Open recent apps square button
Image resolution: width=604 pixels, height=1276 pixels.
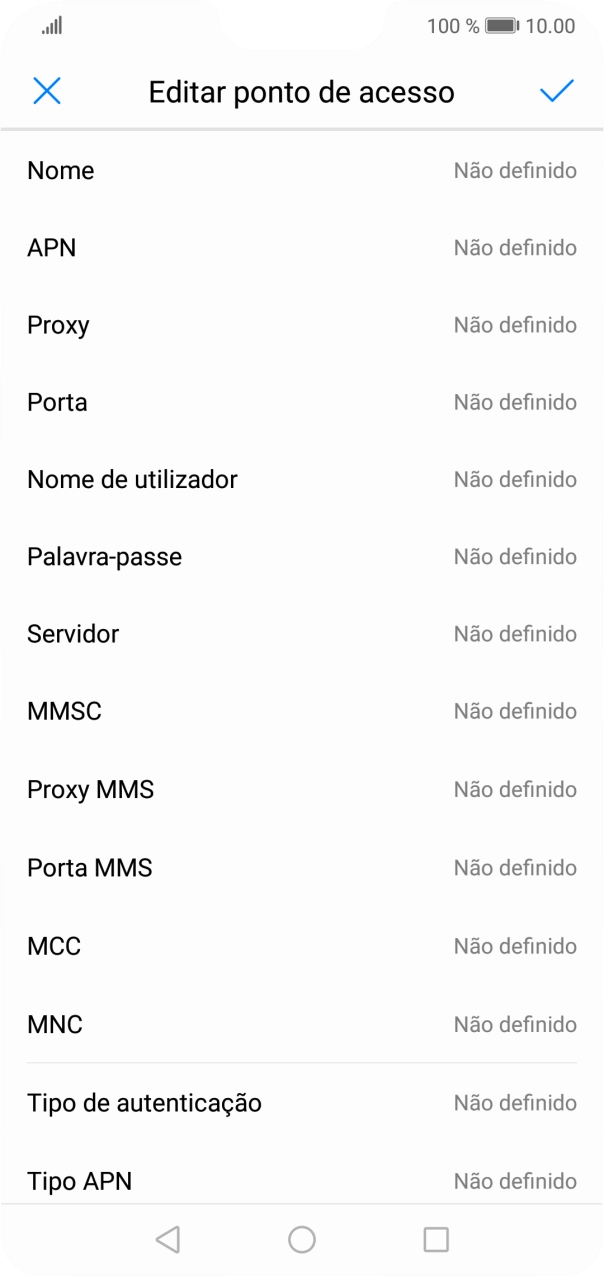pyautogui.click(x=436, y=1240)
